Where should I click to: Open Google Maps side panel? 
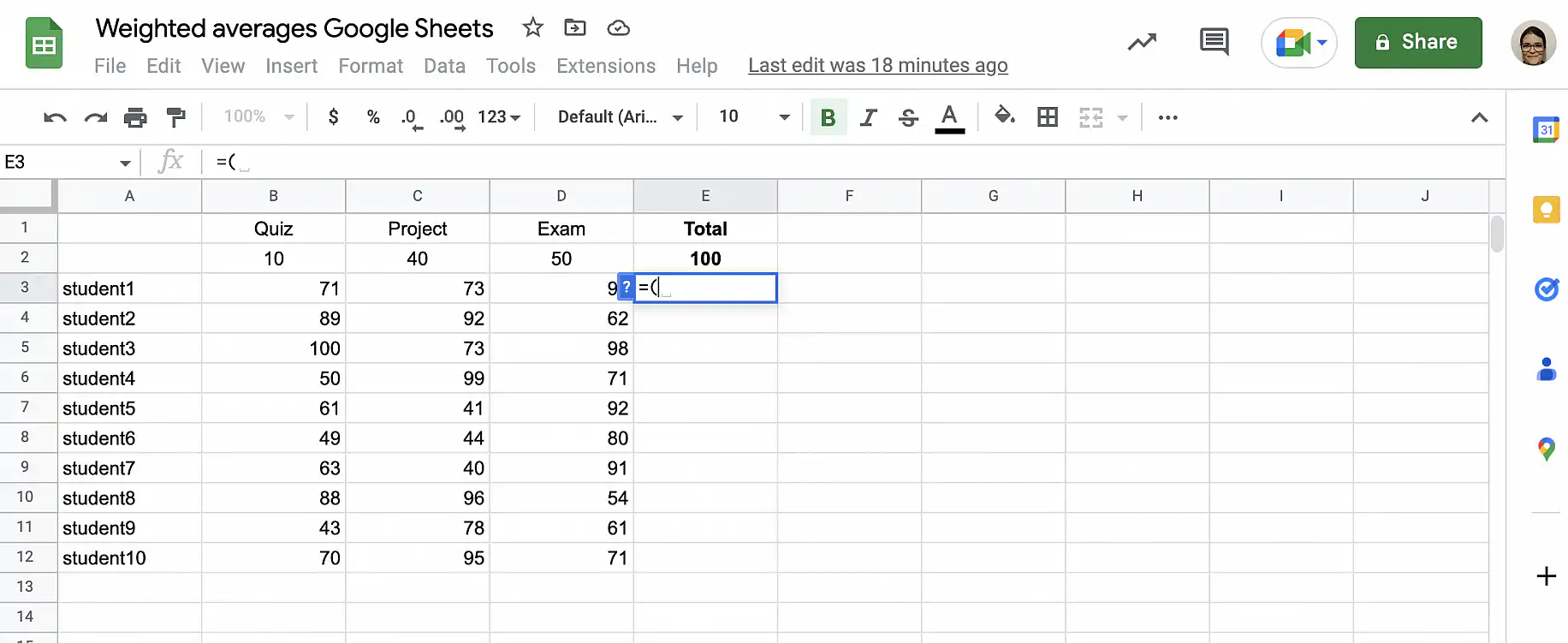[1546, 449]
